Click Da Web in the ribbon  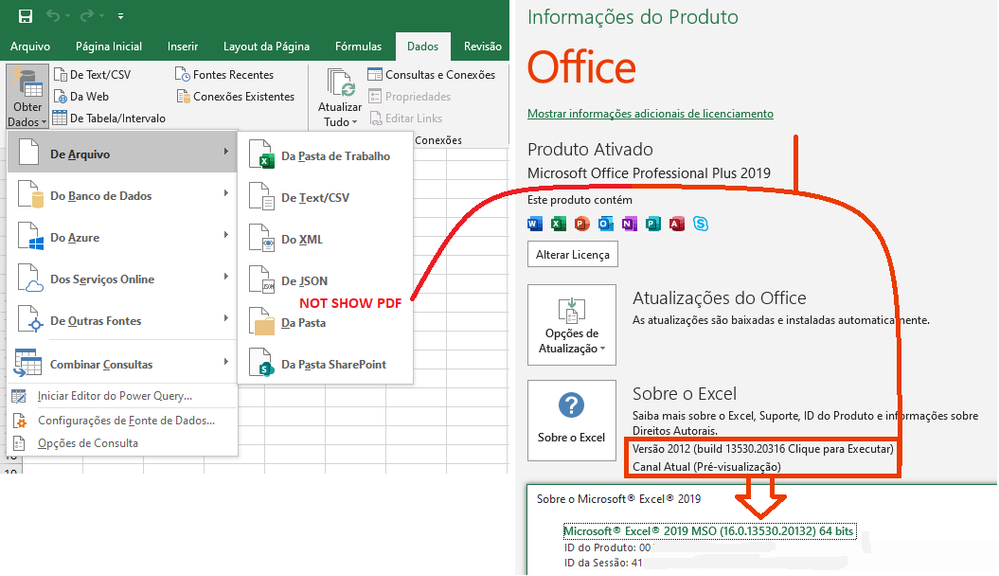81,96
